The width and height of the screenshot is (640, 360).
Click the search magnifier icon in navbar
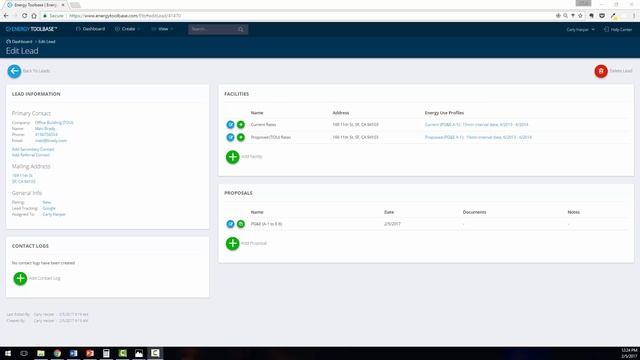point(241,29)
